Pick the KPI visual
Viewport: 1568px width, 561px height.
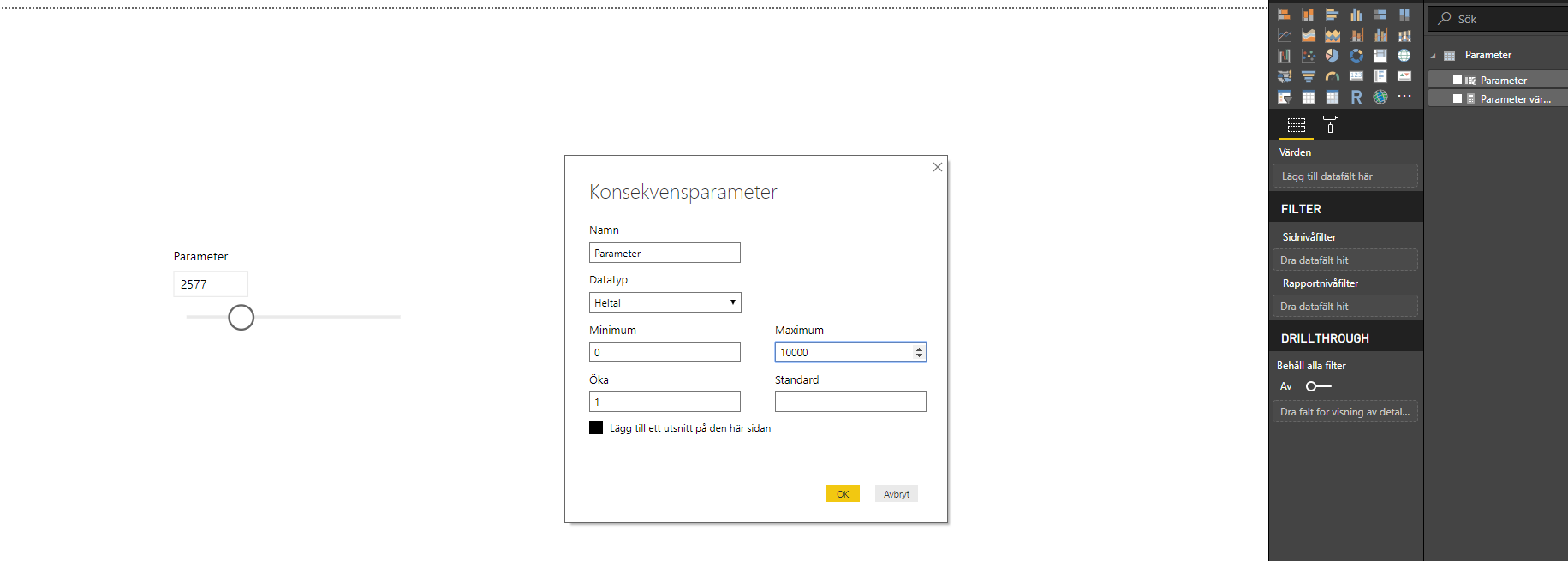click(1404, 76)
